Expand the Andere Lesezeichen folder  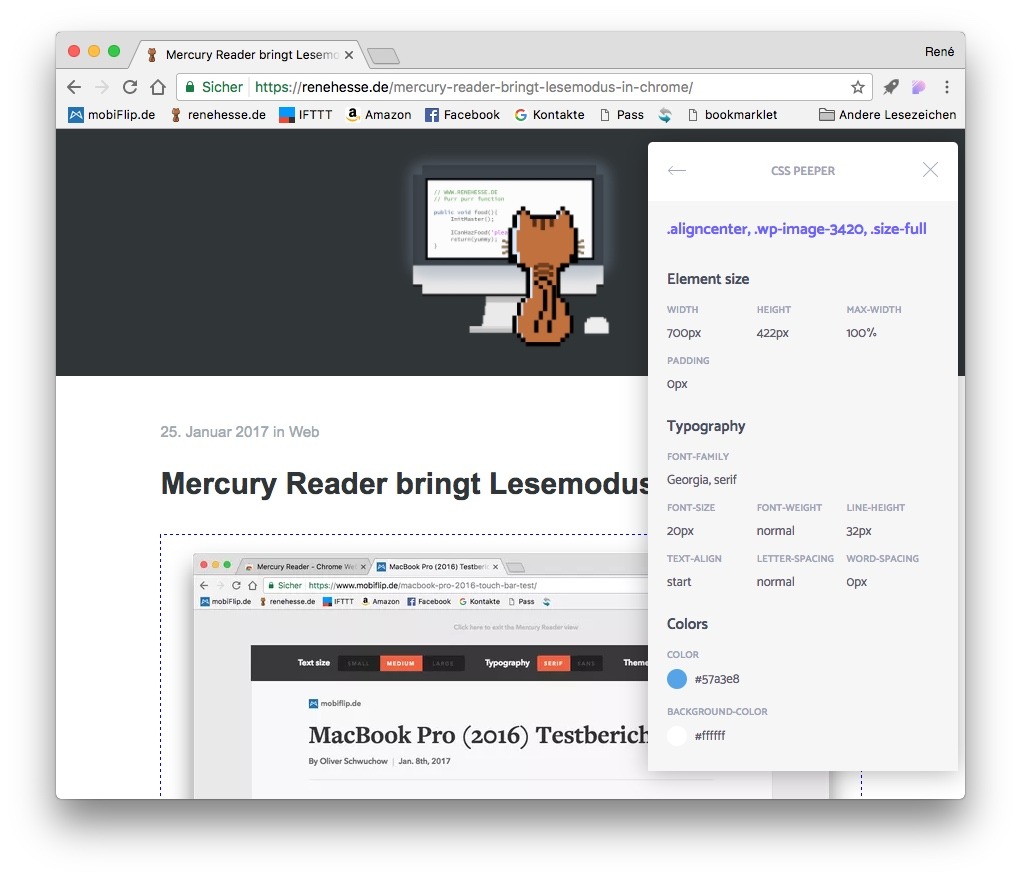(x=888, y=115)
